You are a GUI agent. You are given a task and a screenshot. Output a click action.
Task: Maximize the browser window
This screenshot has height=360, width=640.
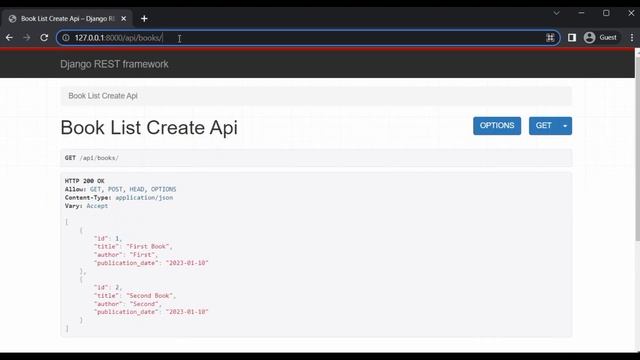(x=606, y=13)
